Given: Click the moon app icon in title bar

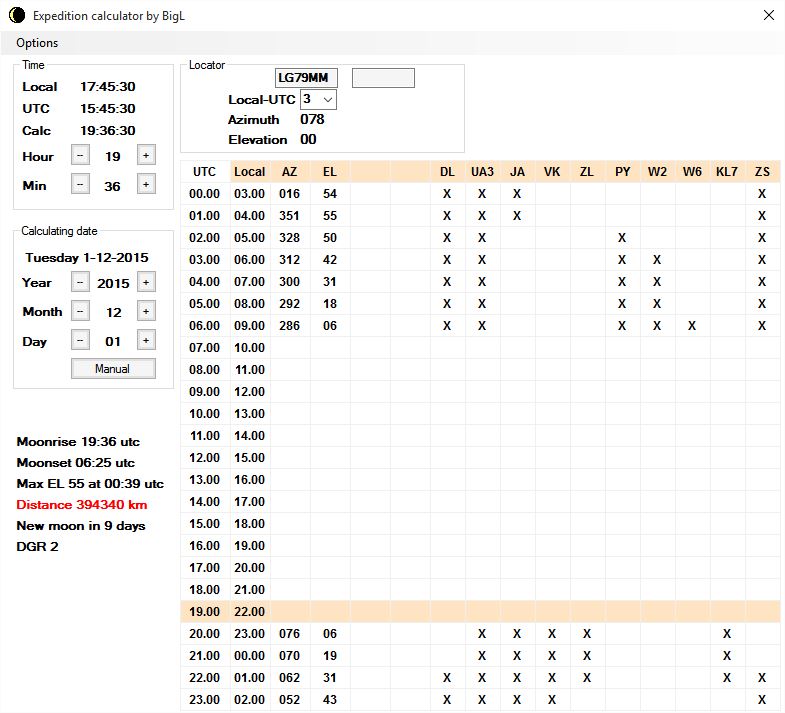Looking at the screenshot, I should coord(14,15).
